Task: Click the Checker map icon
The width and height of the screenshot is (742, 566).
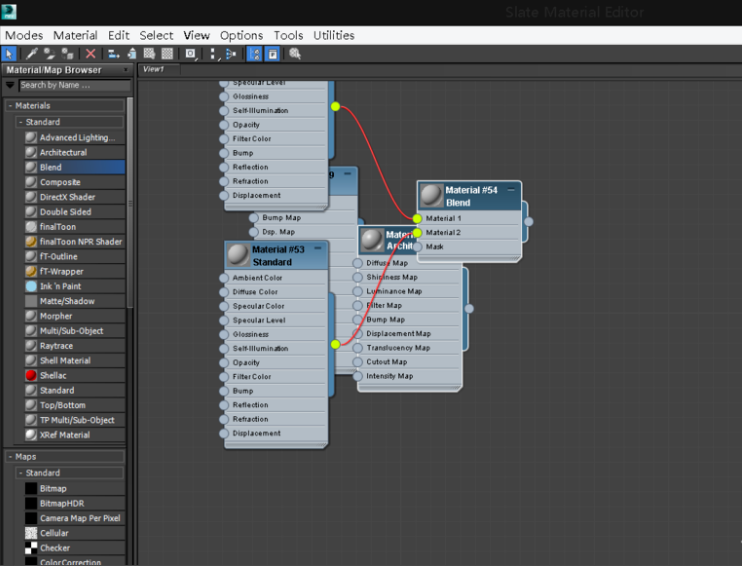Action: 31,548
